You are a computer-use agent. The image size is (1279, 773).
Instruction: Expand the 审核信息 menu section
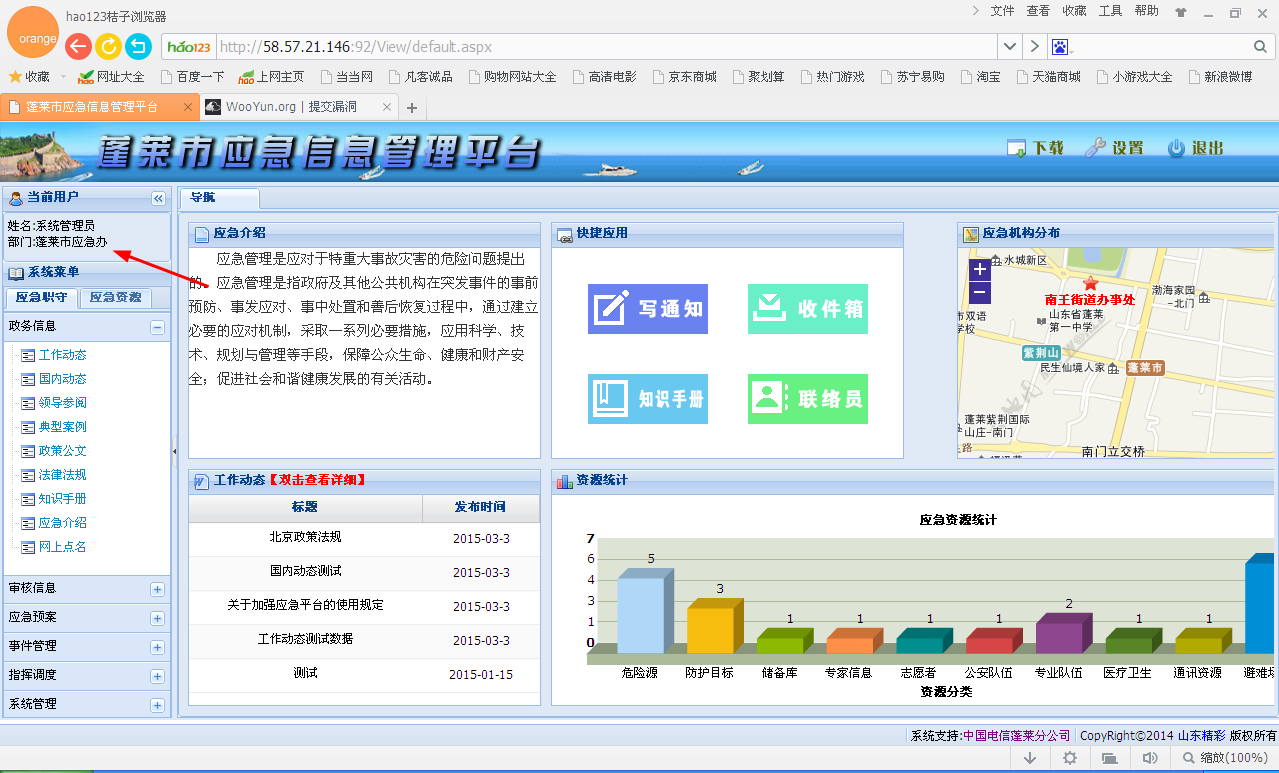157,589
